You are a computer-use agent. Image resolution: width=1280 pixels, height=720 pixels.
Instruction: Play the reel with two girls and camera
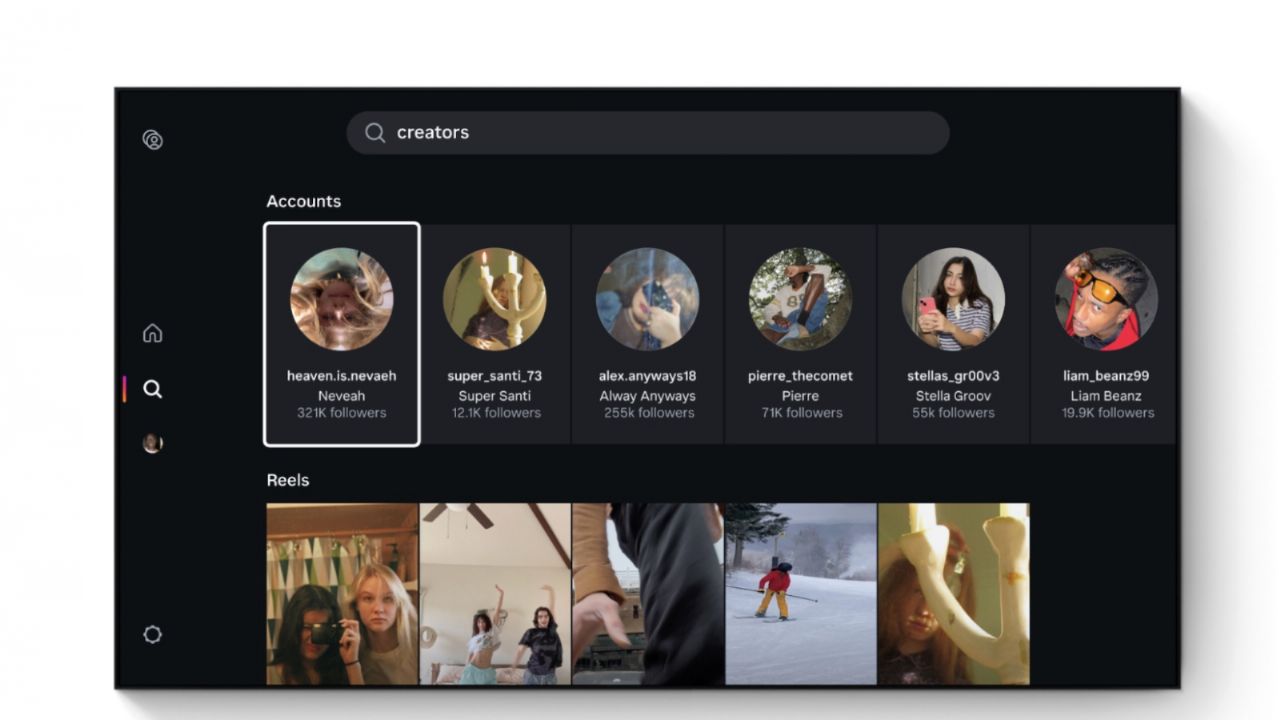click(342, 594)
